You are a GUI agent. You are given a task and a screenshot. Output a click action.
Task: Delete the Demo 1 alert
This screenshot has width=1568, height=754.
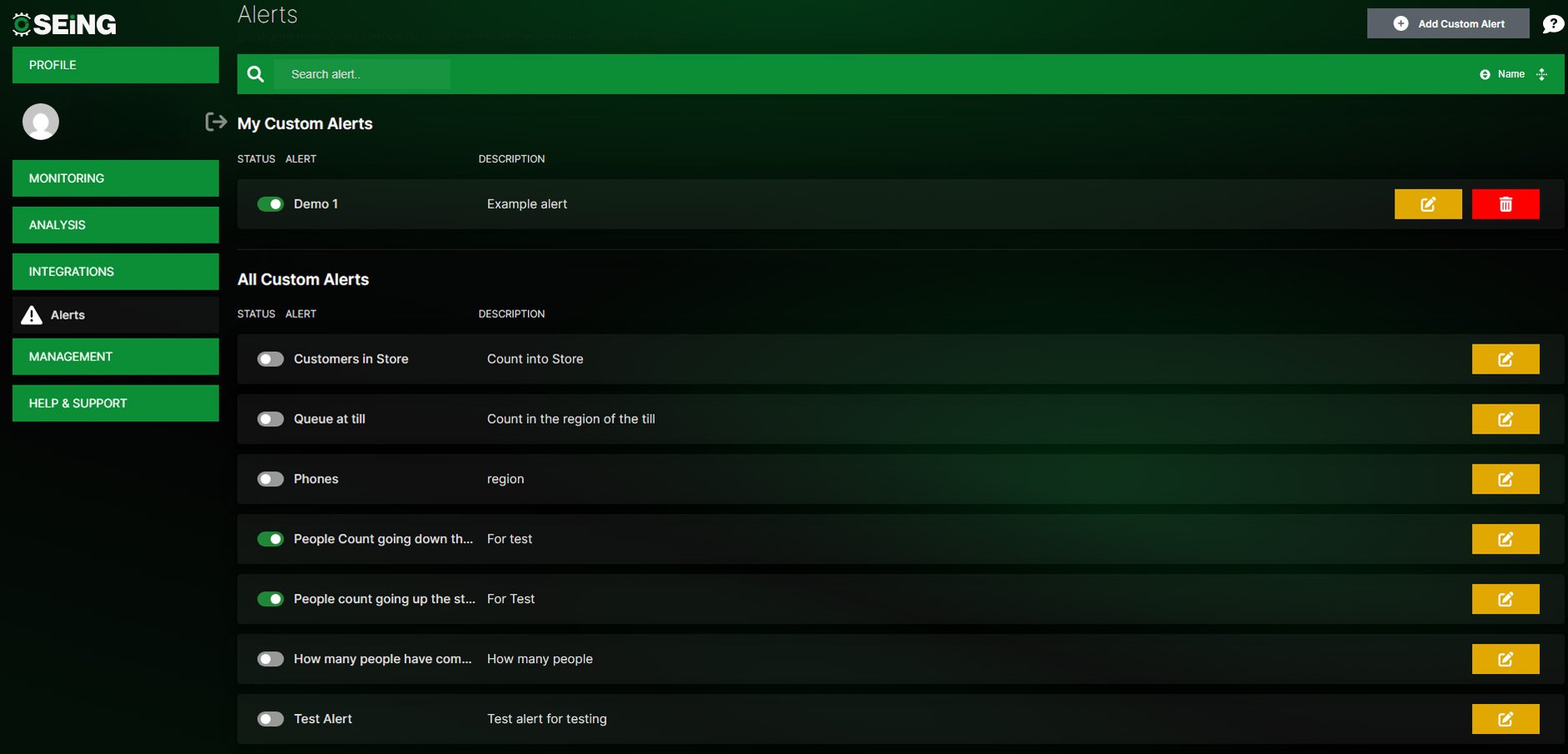[x=1505, y=204]
